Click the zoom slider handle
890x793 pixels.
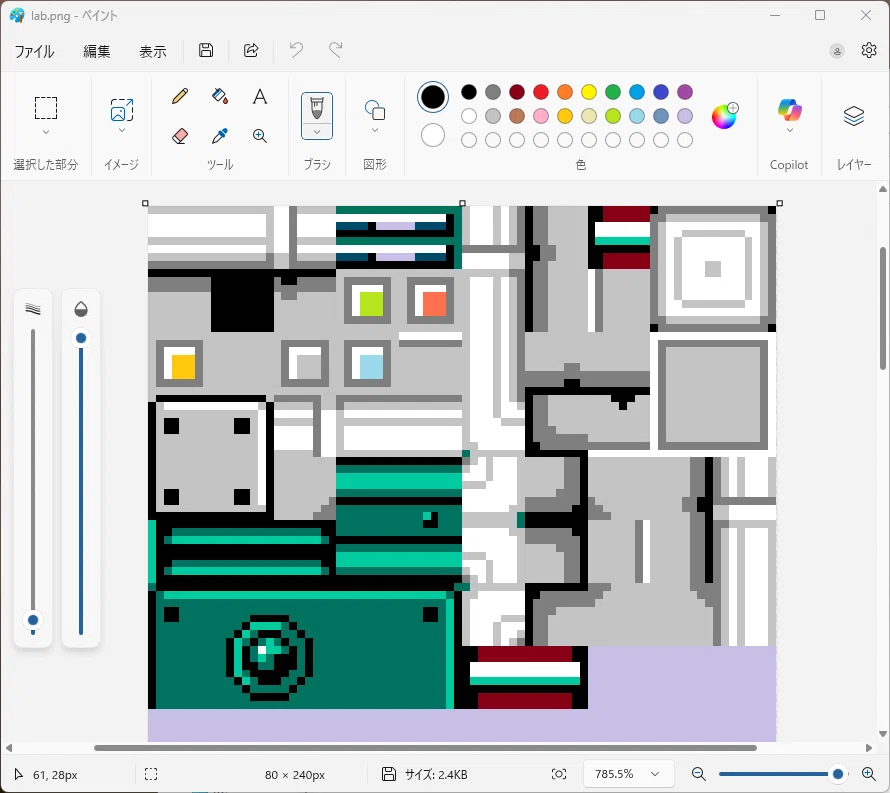837,774
